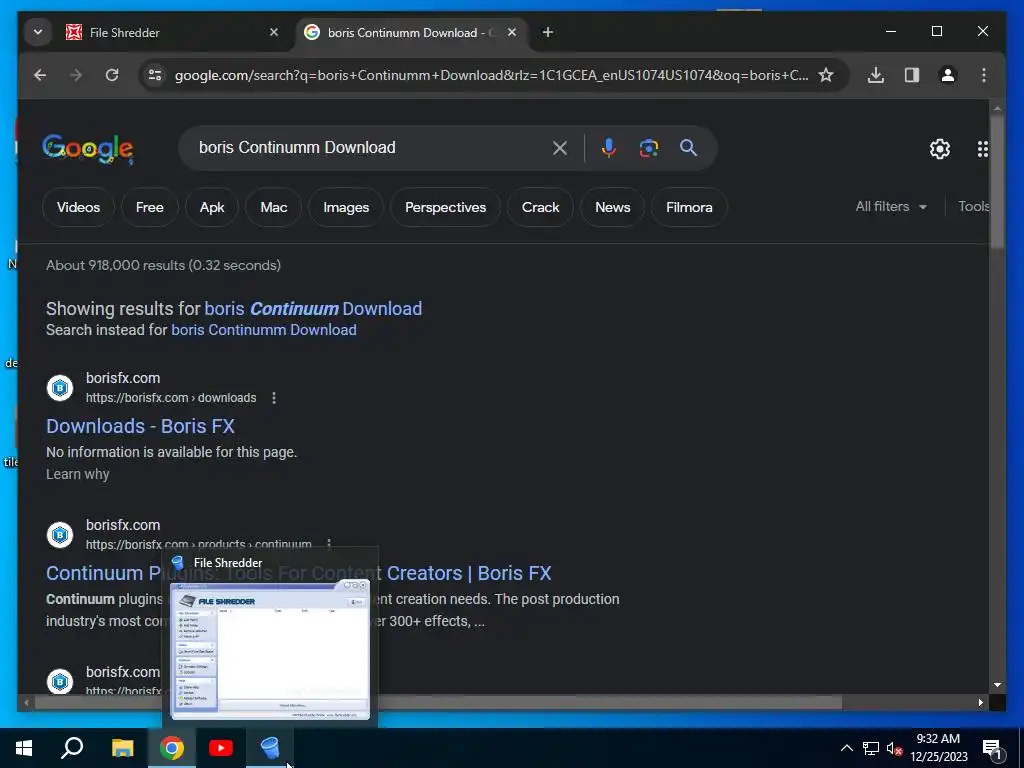Viewport: 1024px width, 768px height.
Task: Open search Tools
Action: (x=973, y=206)
